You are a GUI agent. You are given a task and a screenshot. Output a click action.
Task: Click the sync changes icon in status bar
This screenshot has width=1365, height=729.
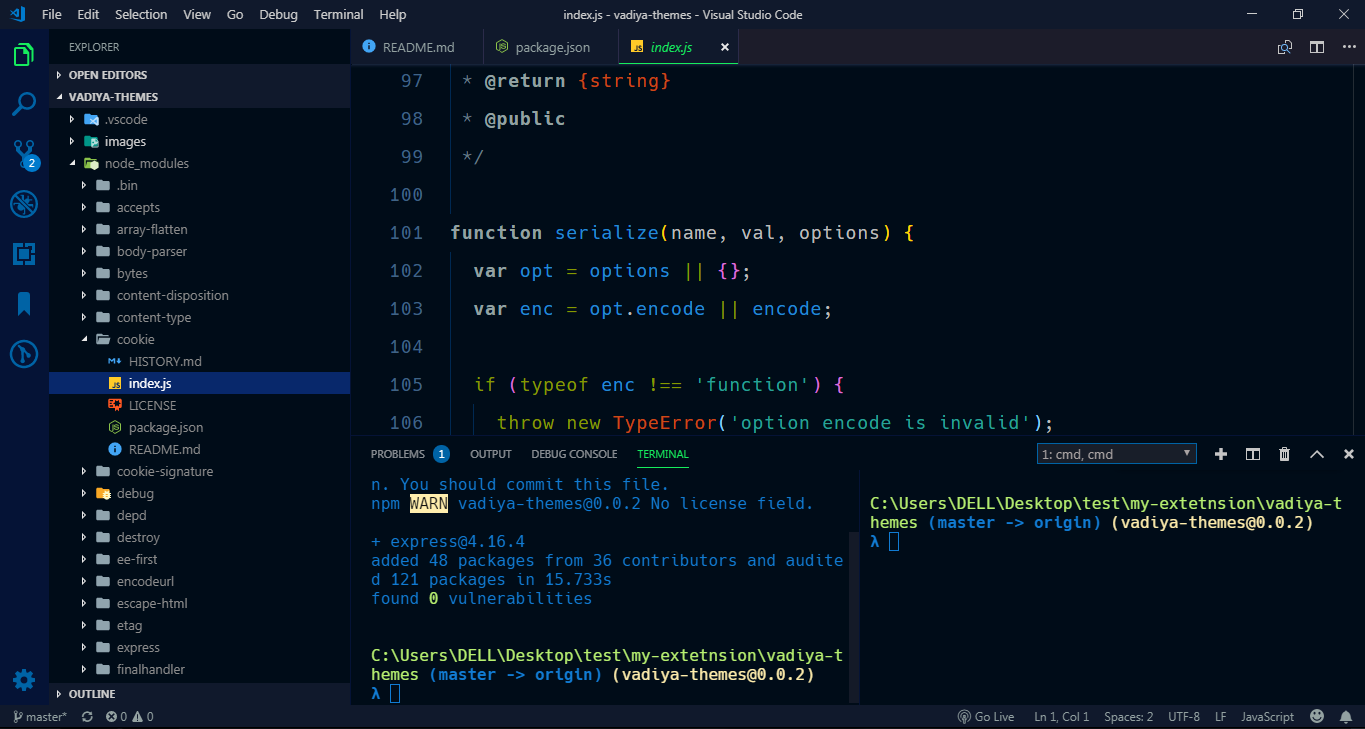coord(87,717)
